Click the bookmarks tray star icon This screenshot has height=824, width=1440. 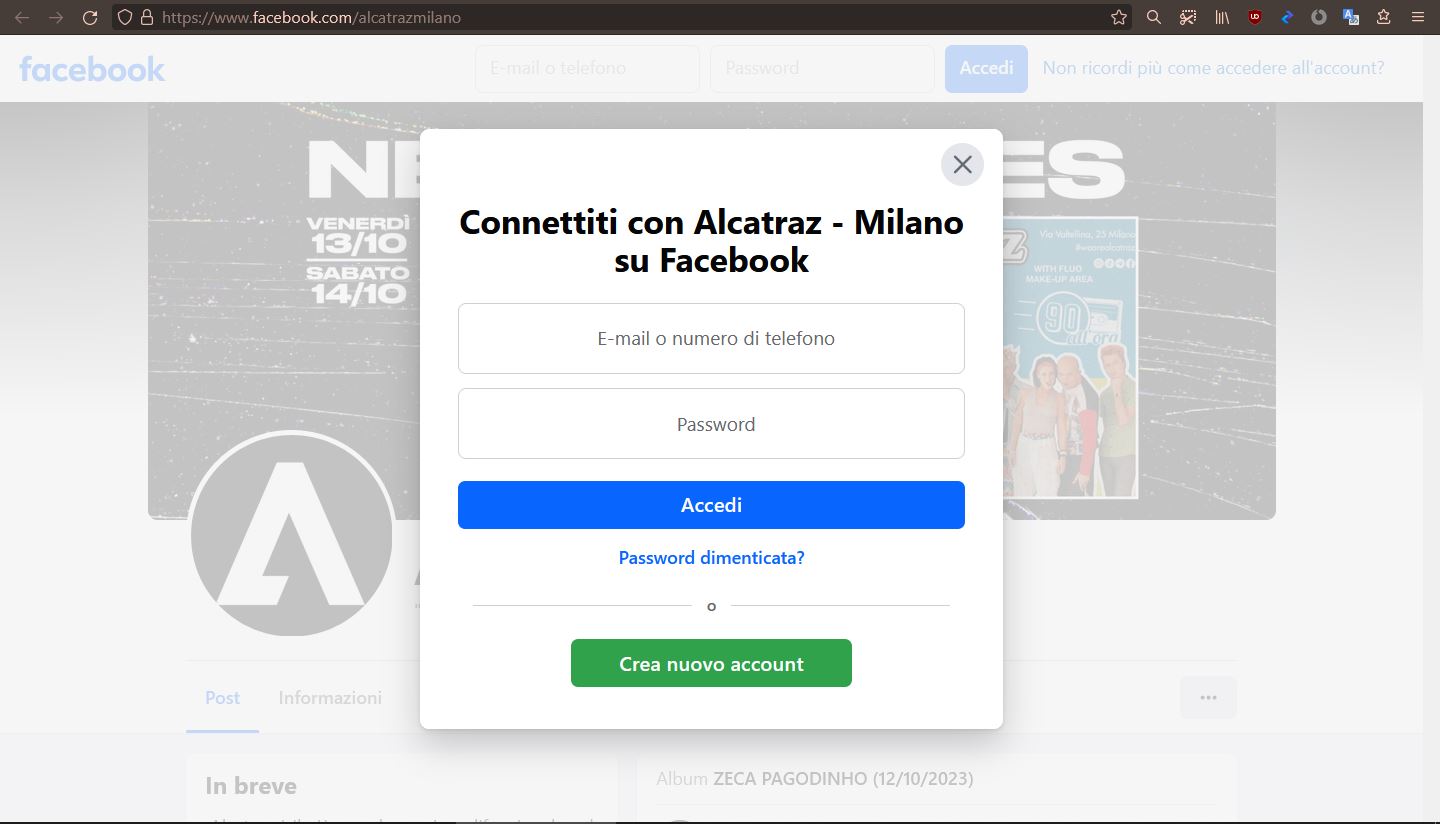[x=1384, y=17]
